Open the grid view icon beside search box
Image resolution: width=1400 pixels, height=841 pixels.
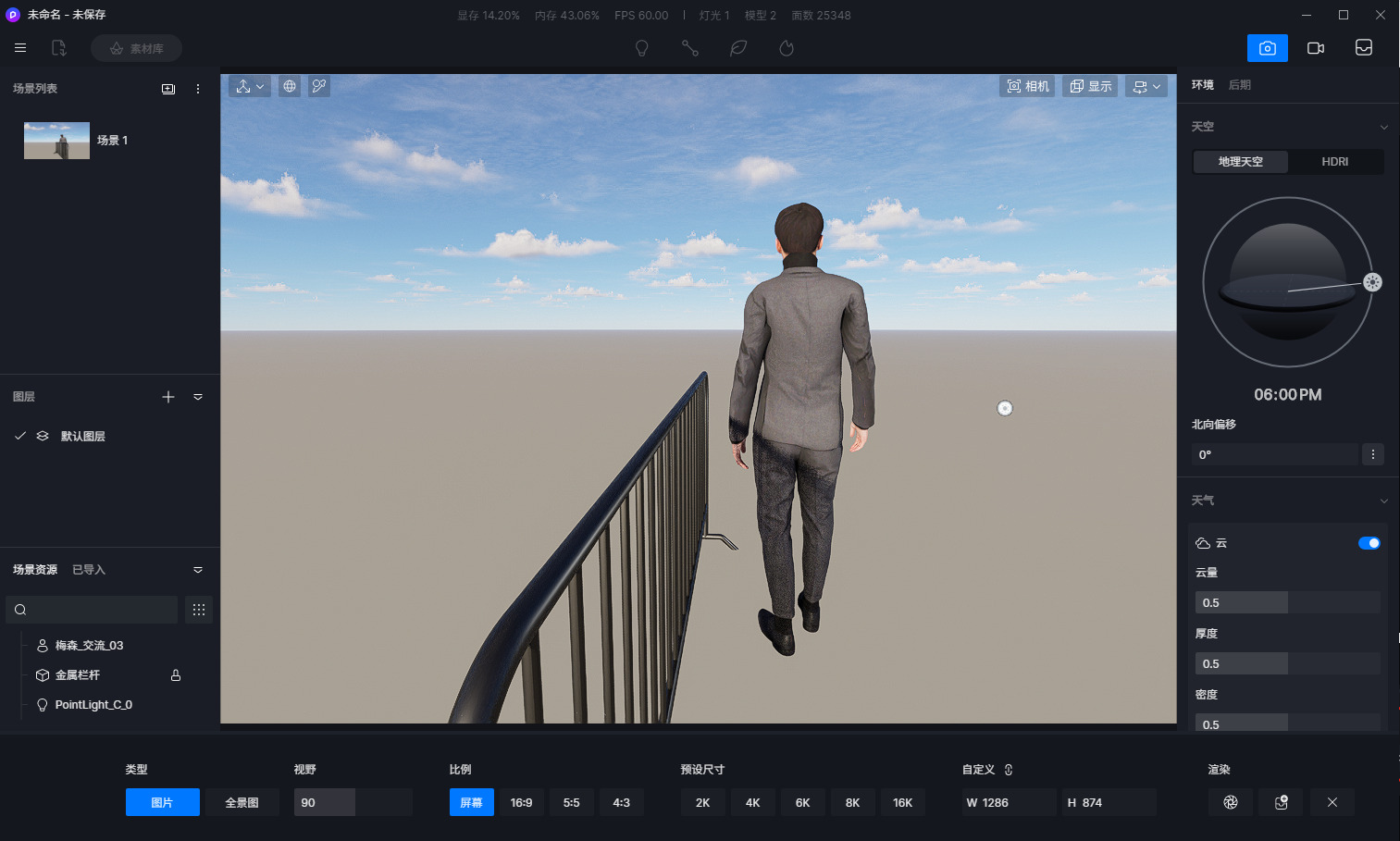199,610
